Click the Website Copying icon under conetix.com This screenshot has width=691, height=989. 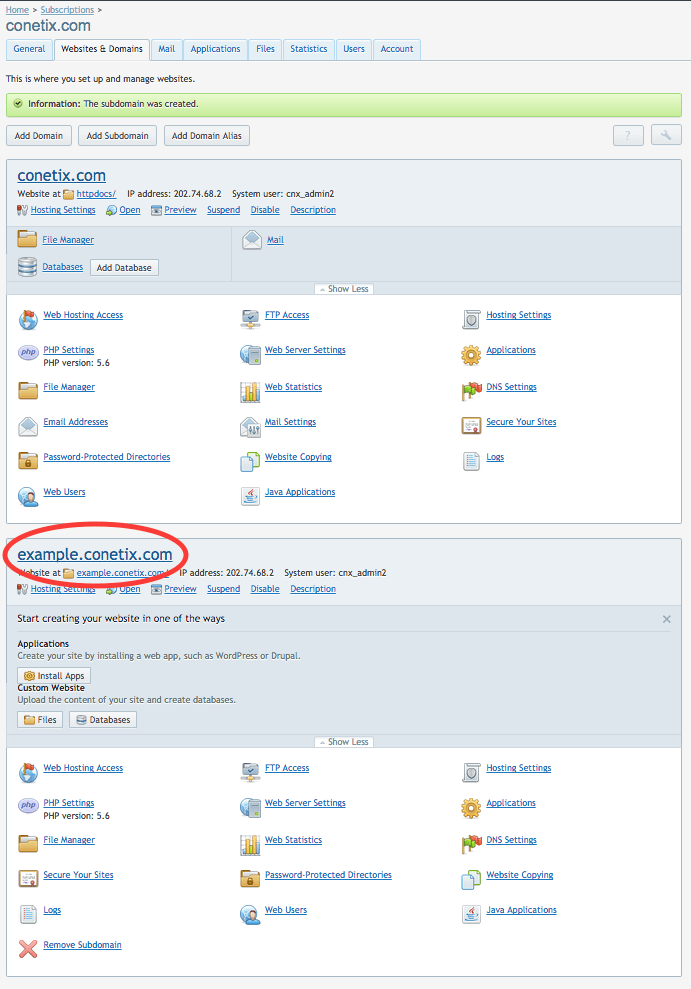(250, 462)
